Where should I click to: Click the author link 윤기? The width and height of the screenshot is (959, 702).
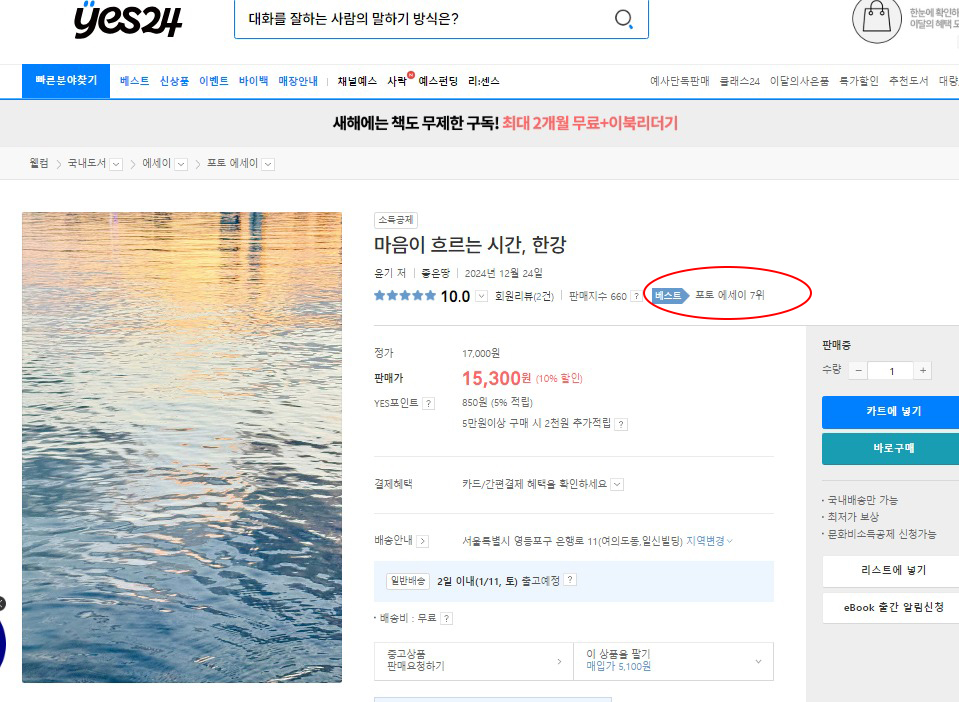[x=384, y=273]
